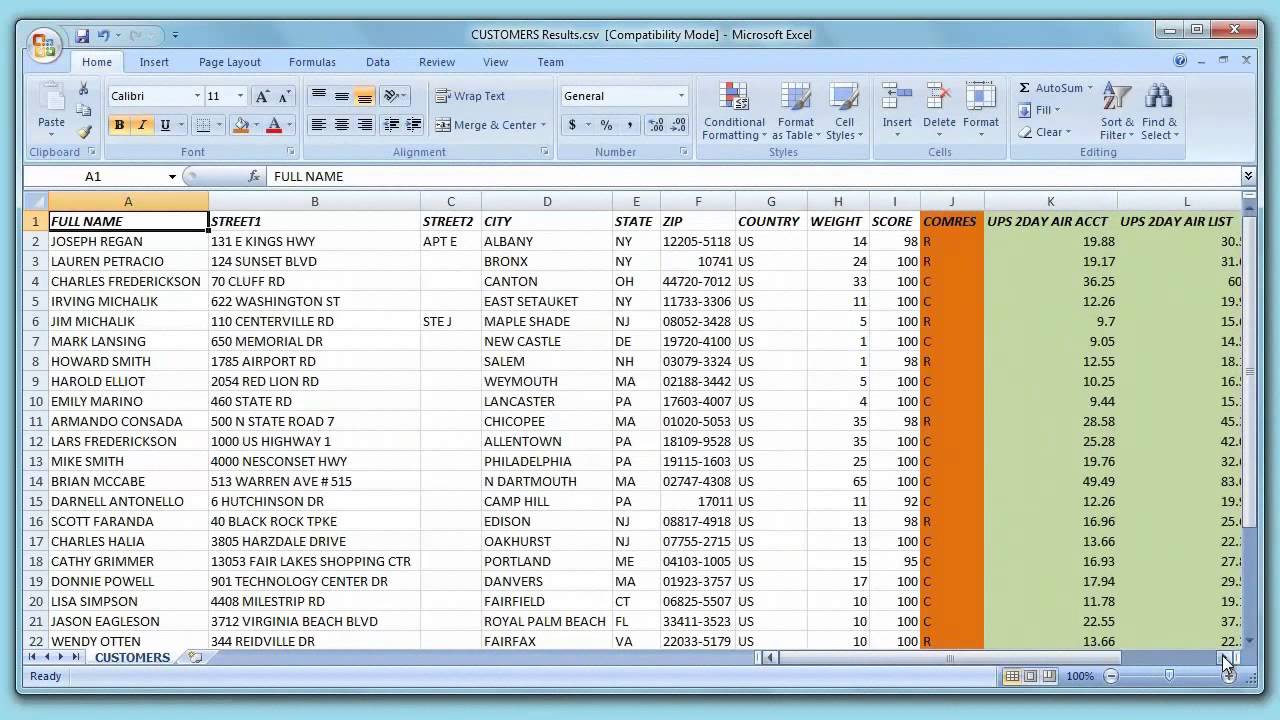Switch to the Review tab
Screen dimensions: 1280x720
pyautogui.click(x=437, y=62)
